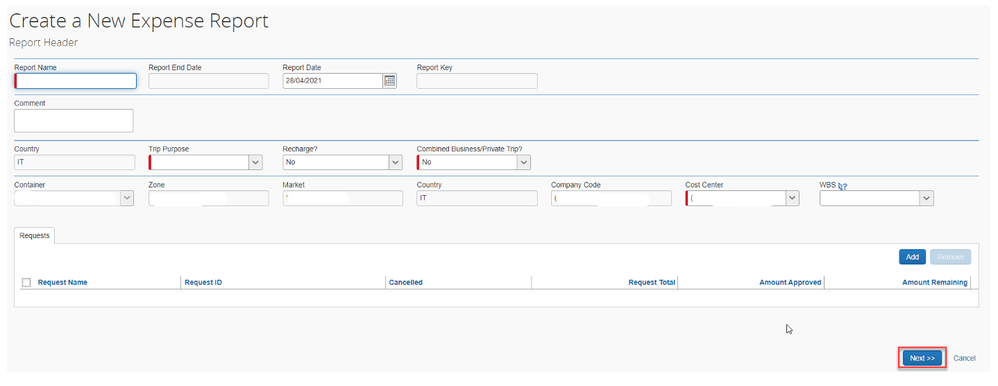This screenshot has width=998, height=386.
Task: Sort by Amount Remaining column
Action: [935, 282]
